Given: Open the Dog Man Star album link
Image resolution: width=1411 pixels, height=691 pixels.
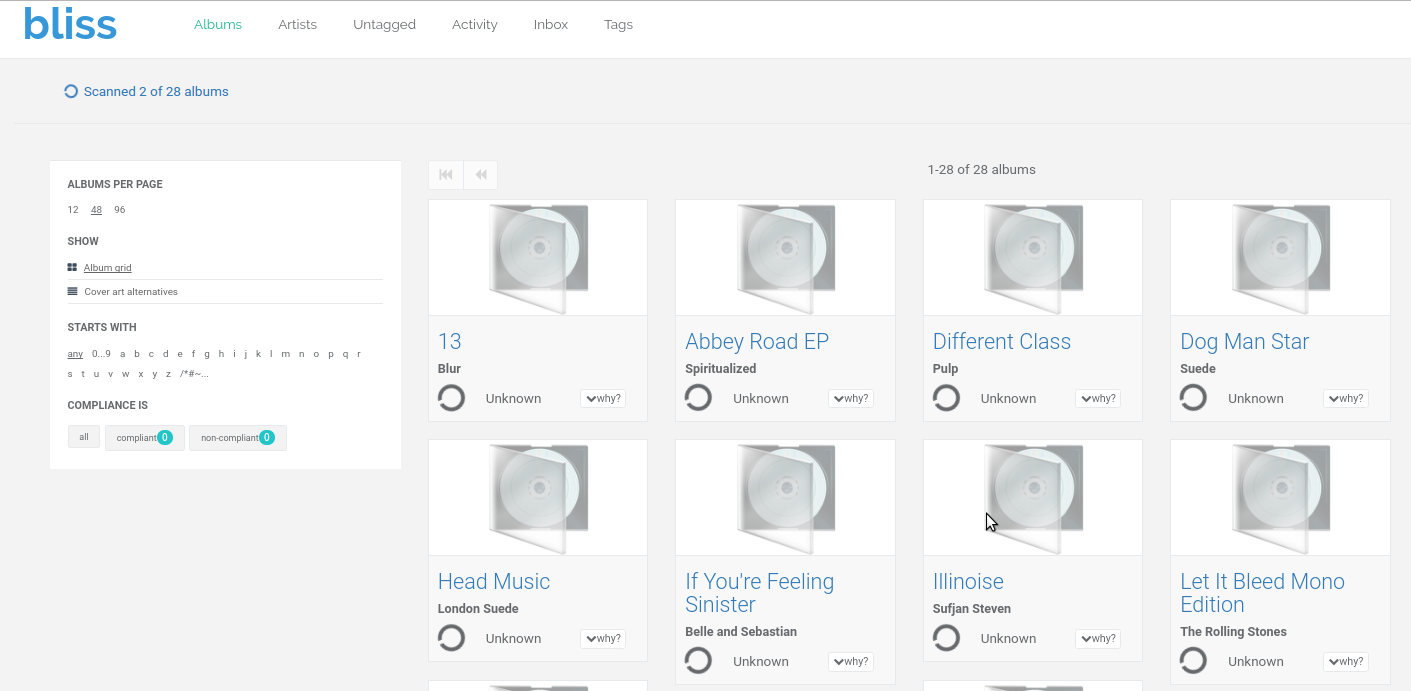Looking at the screenshot, I should (1245, 342).
